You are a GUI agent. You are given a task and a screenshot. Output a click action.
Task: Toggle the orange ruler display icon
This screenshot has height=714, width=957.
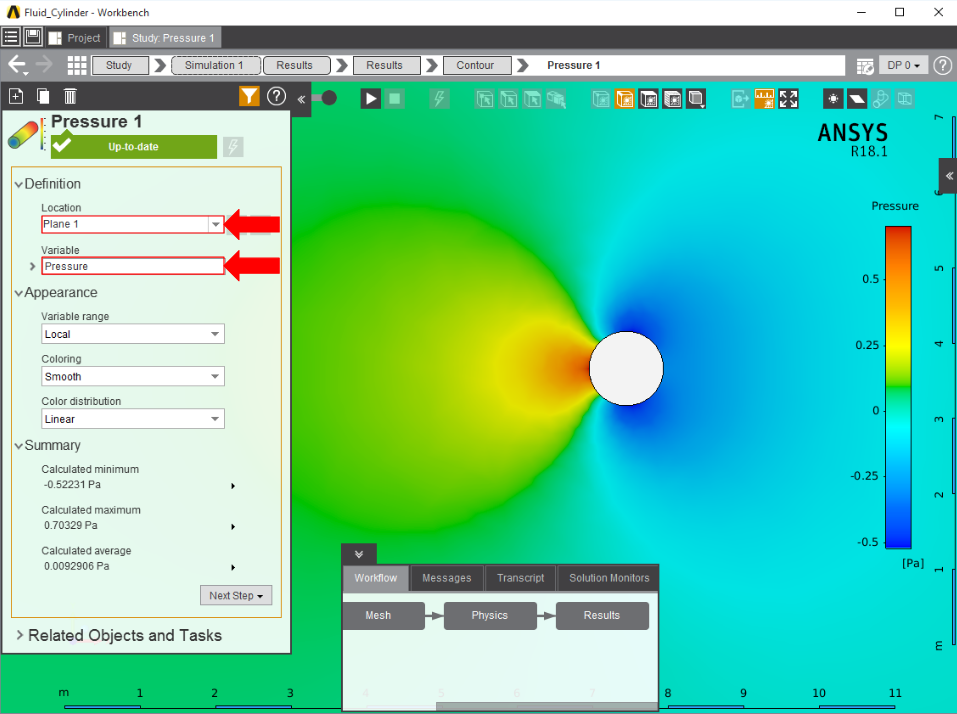click(764, 99)
